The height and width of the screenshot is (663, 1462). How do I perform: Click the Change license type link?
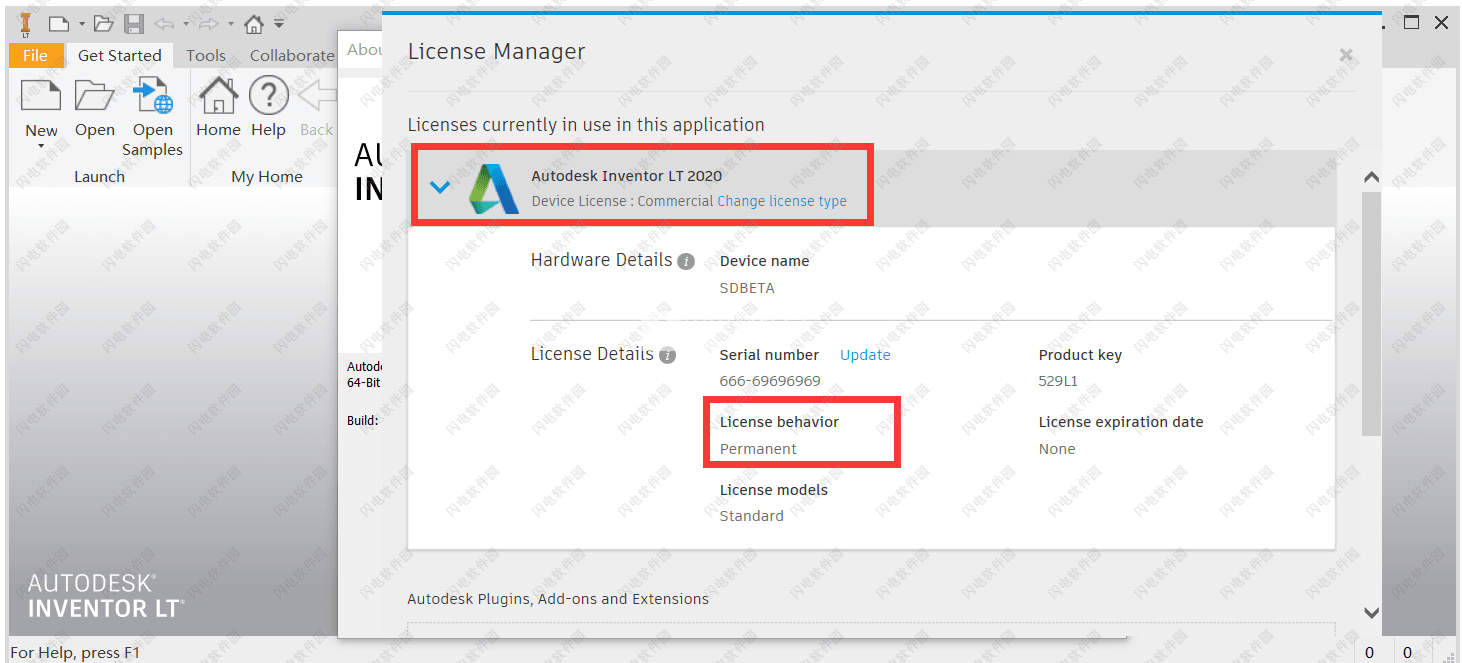click(782, 201)
